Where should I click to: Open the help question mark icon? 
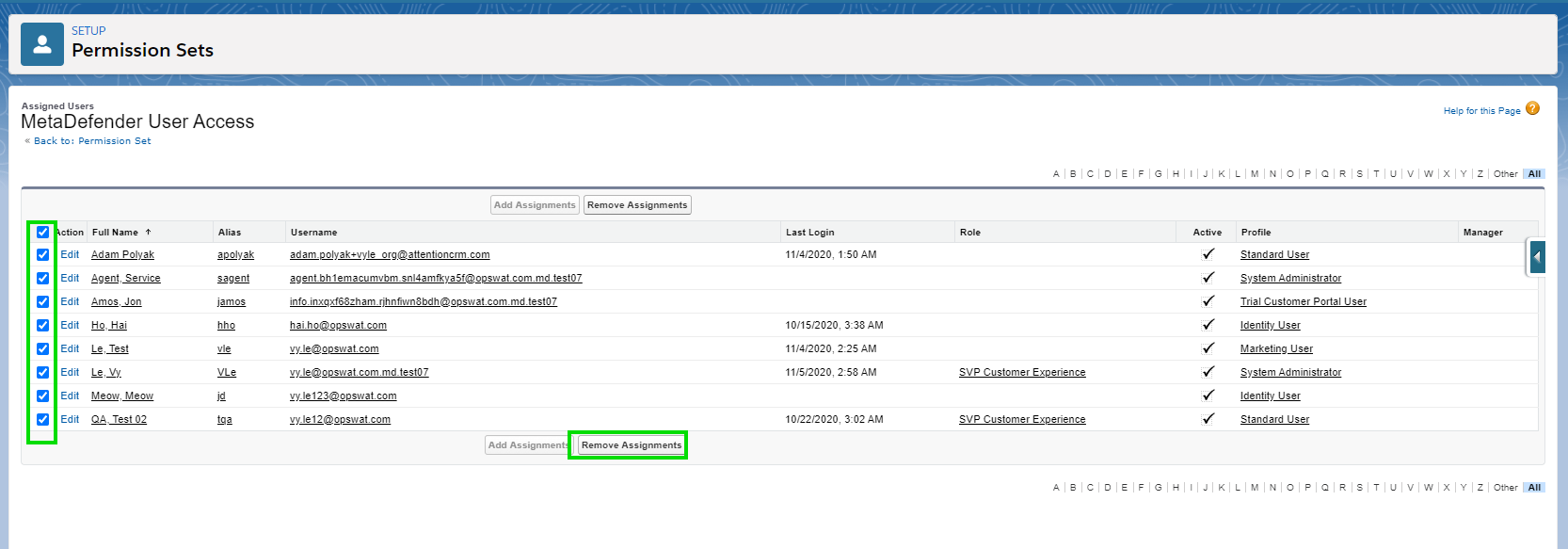tap(1532, 109)
